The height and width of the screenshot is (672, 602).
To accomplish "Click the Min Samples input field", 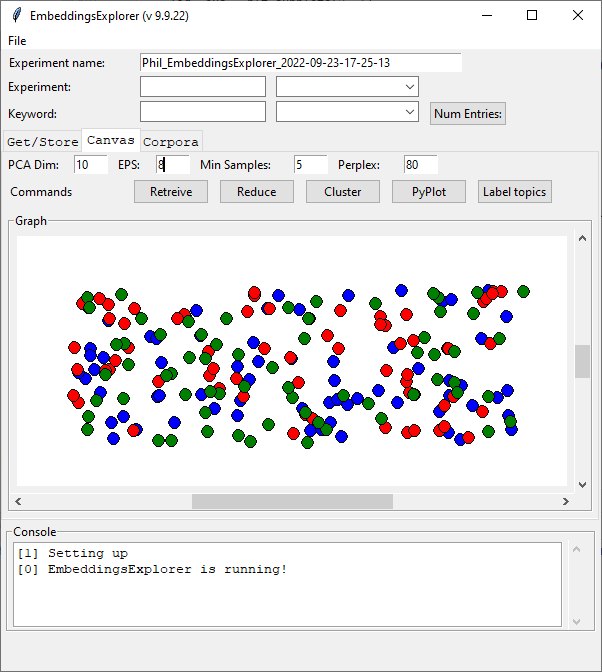I will (x=311, y=164).
